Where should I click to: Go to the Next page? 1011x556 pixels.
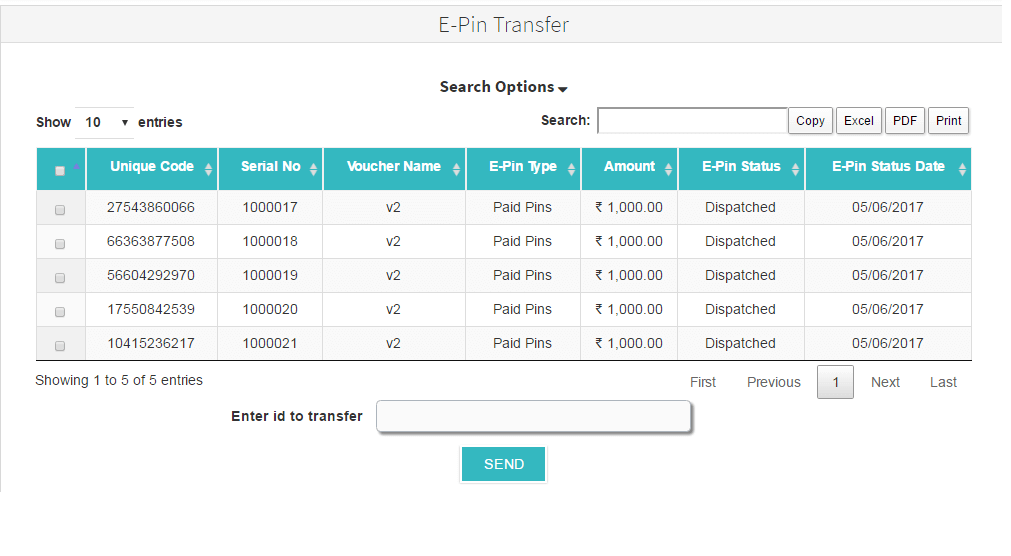[x=885, y=382]
